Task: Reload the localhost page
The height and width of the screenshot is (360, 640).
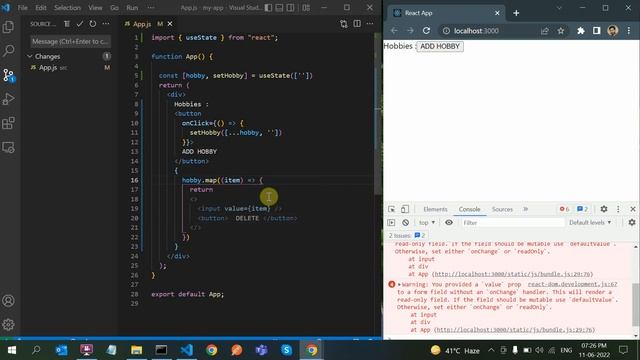Action: (426, 31)
